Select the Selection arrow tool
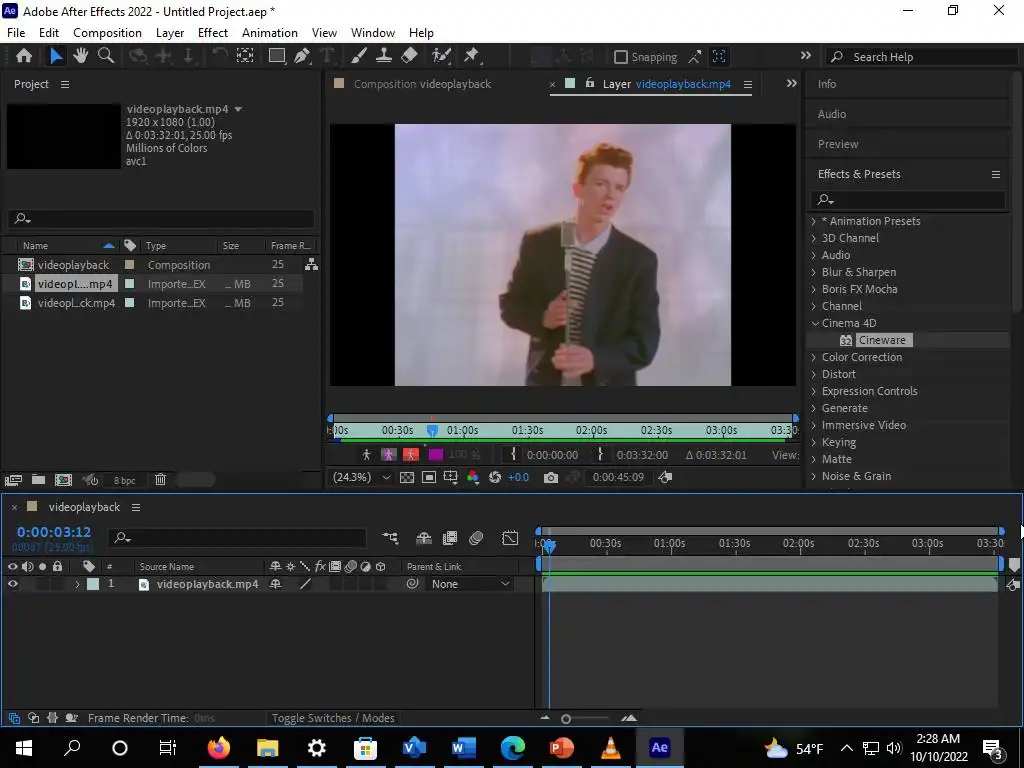The width and height of the screenshot is (1024, 768). point(56,56)
